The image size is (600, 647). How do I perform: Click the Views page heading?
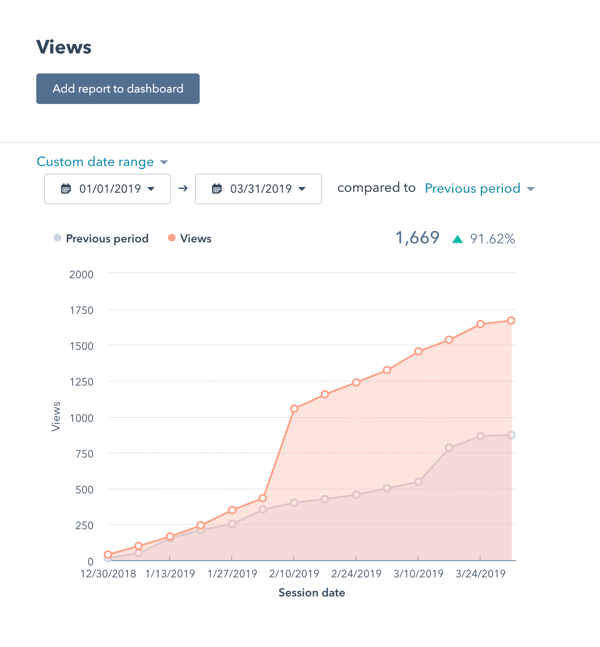[64, 47]
